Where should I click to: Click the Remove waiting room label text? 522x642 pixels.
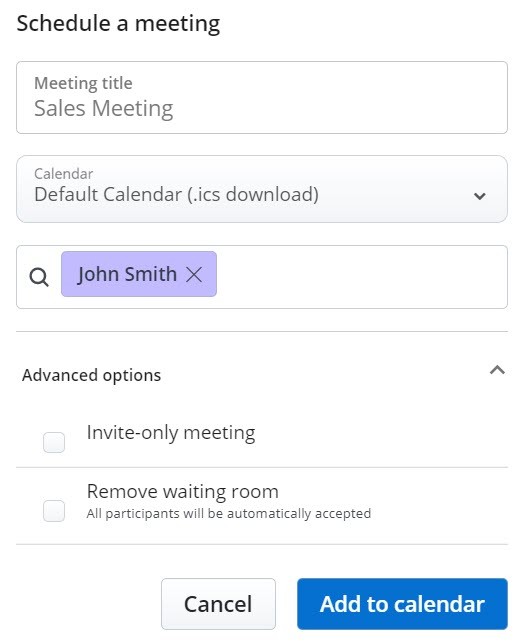pos(183,491)
